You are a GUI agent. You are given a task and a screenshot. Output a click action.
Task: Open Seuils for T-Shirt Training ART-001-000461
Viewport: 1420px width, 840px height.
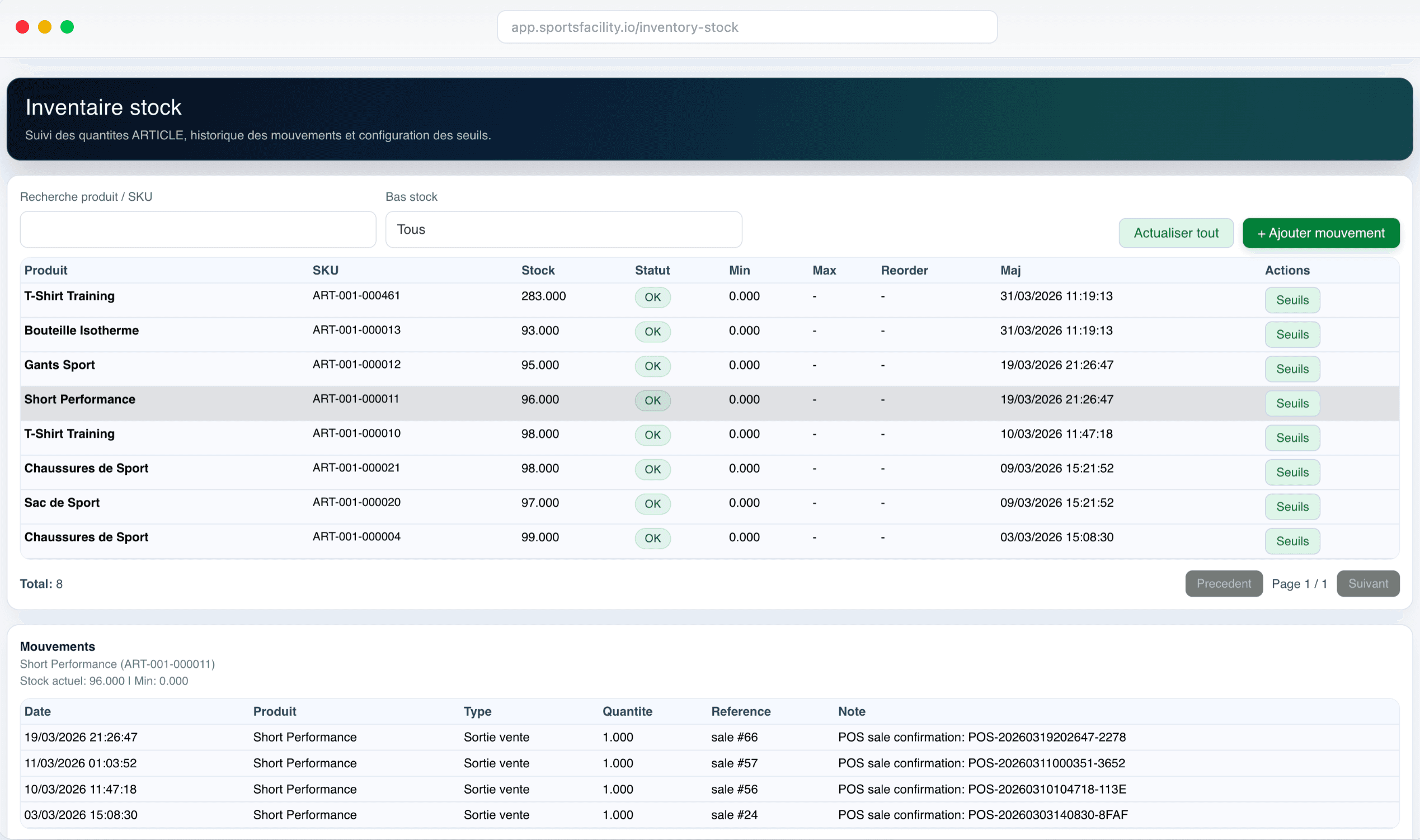coord(1291,300)
